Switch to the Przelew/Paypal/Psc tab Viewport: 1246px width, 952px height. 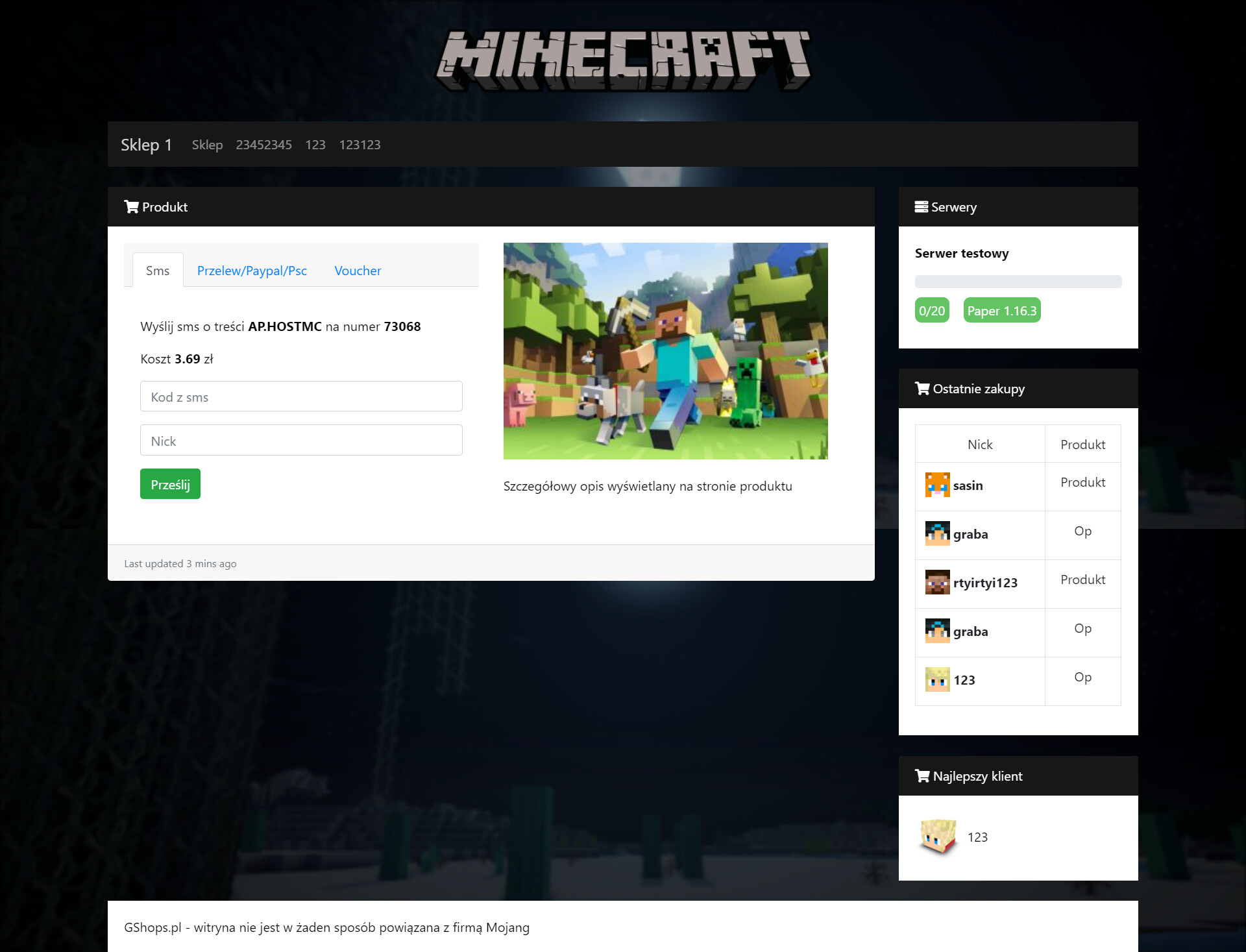[x=252, y=271]
